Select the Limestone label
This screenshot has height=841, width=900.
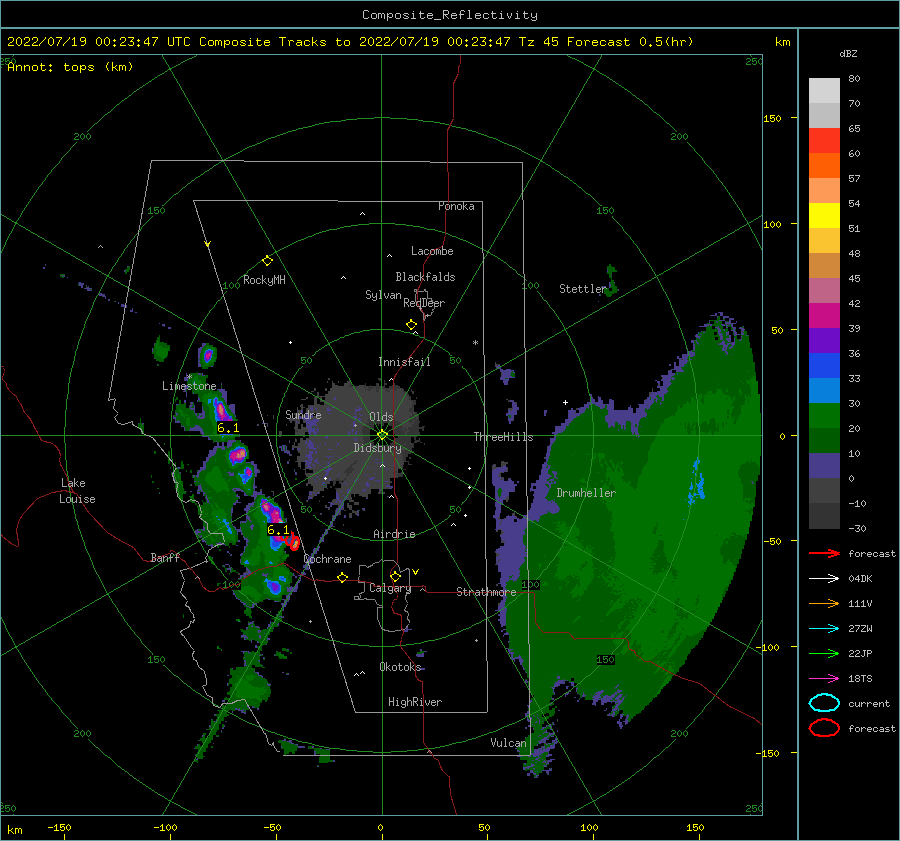click(189, 386)
